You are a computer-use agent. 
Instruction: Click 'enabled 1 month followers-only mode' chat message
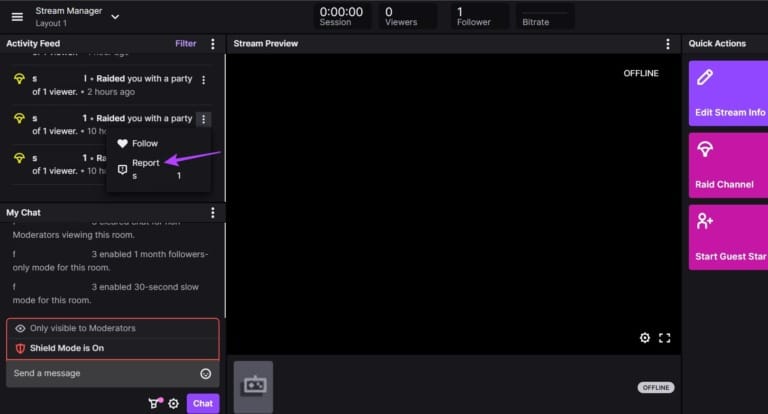pyautogui.click(x=110, y=261)
